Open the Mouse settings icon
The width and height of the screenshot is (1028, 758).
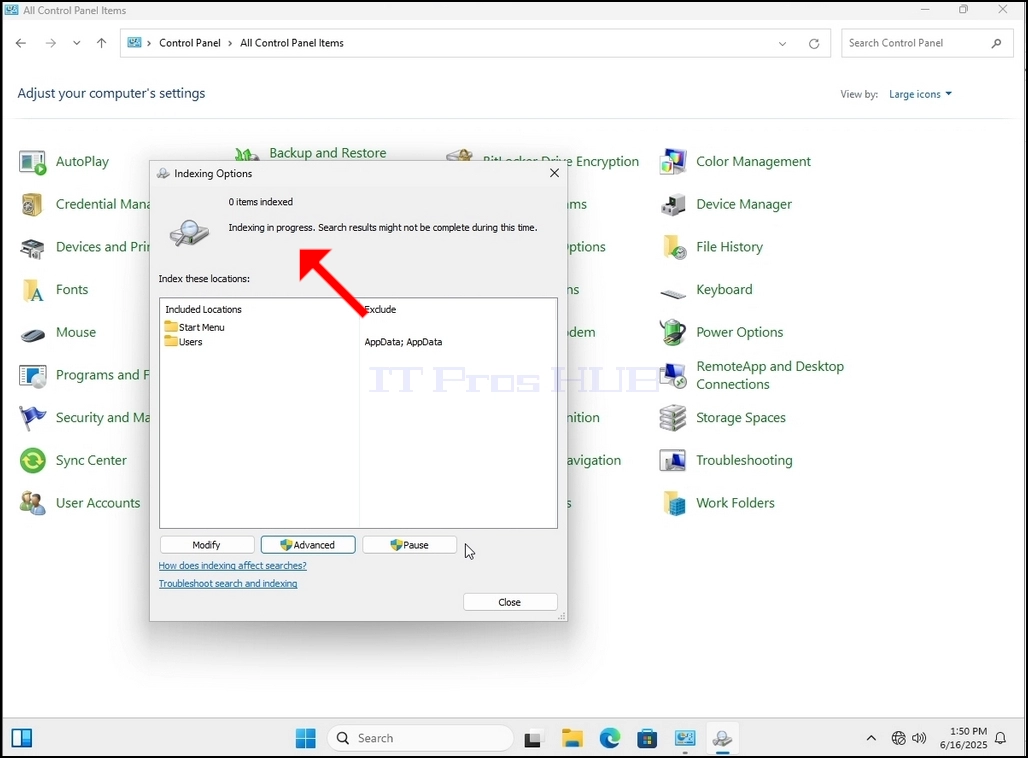tap(32, 333)
